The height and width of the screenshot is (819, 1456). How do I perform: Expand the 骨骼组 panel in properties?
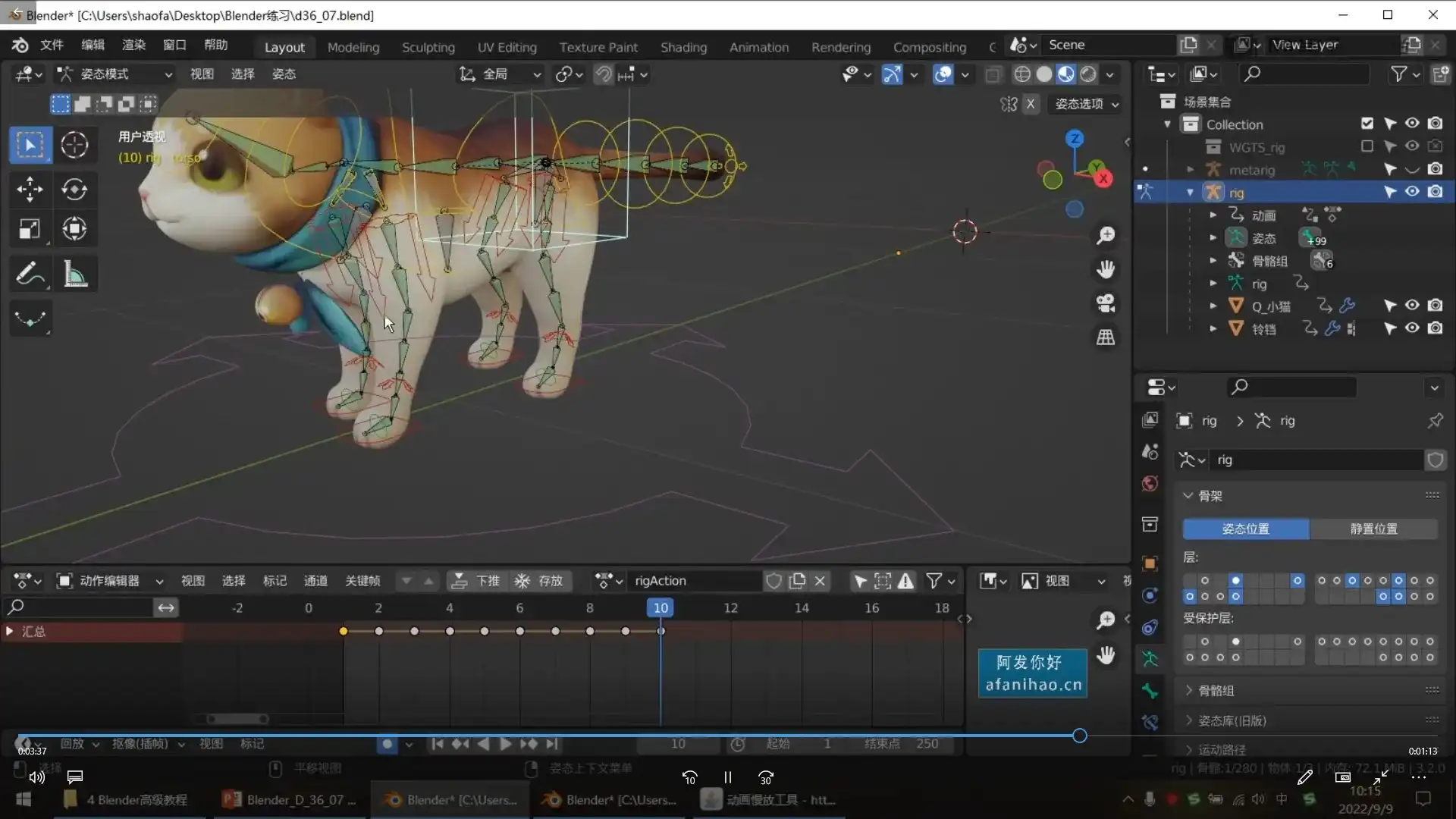point(1216,690)
